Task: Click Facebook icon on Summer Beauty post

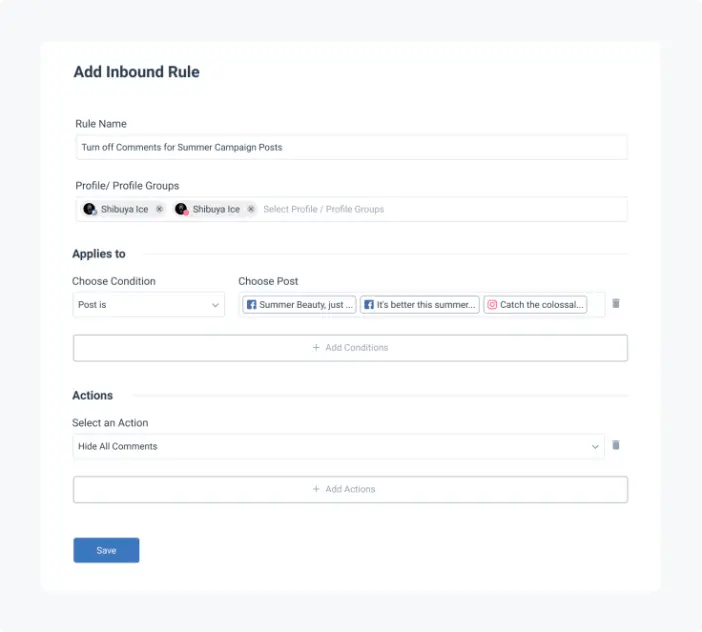Action: pos(252,305)
